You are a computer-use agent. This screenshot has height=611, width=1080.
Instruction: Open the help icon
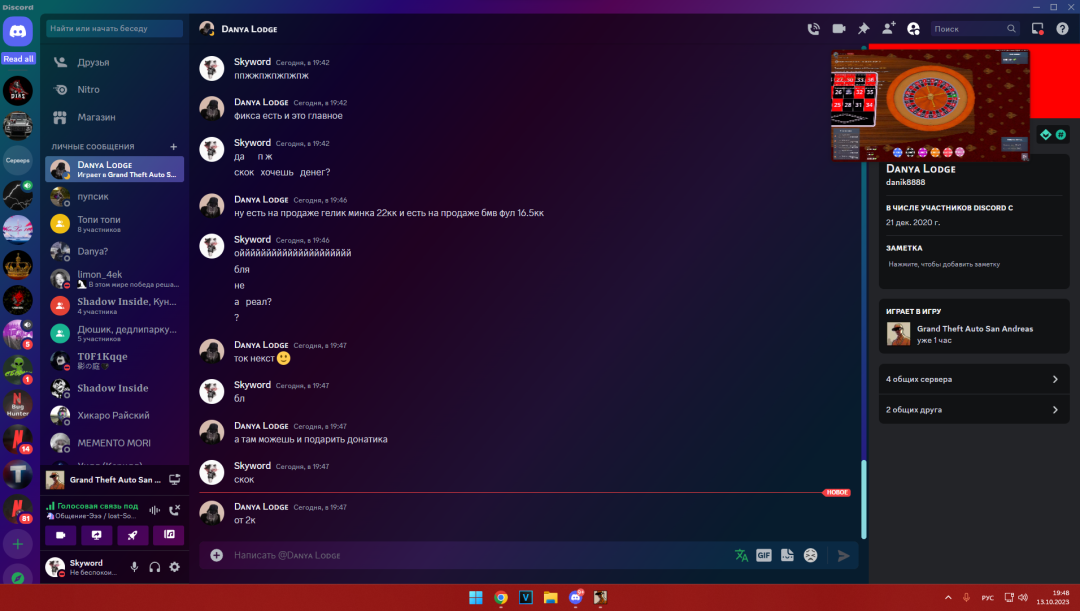pos(1062,29)
